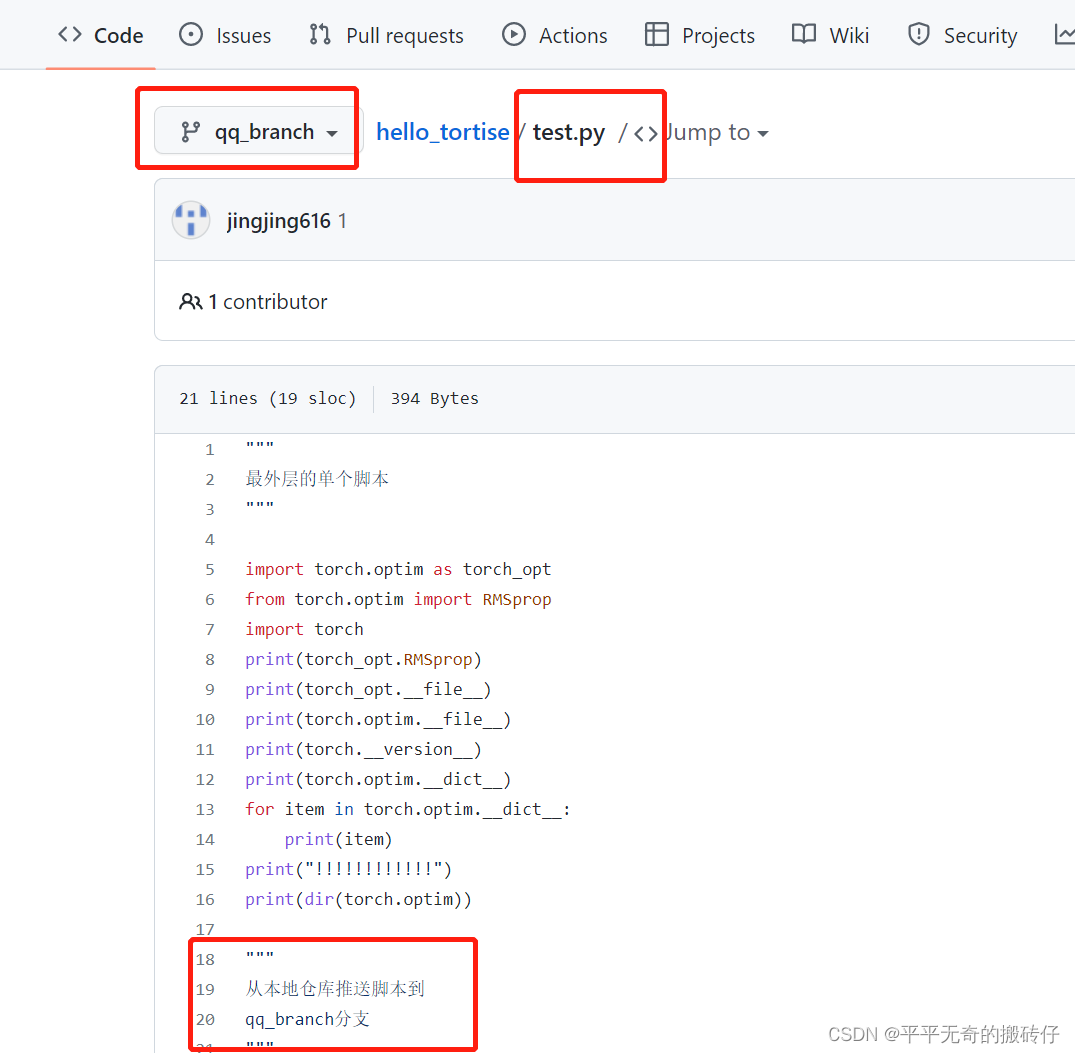Switch to the Issues tab
Viewport: 1075px width, 1053px height.
click(225, 35)
